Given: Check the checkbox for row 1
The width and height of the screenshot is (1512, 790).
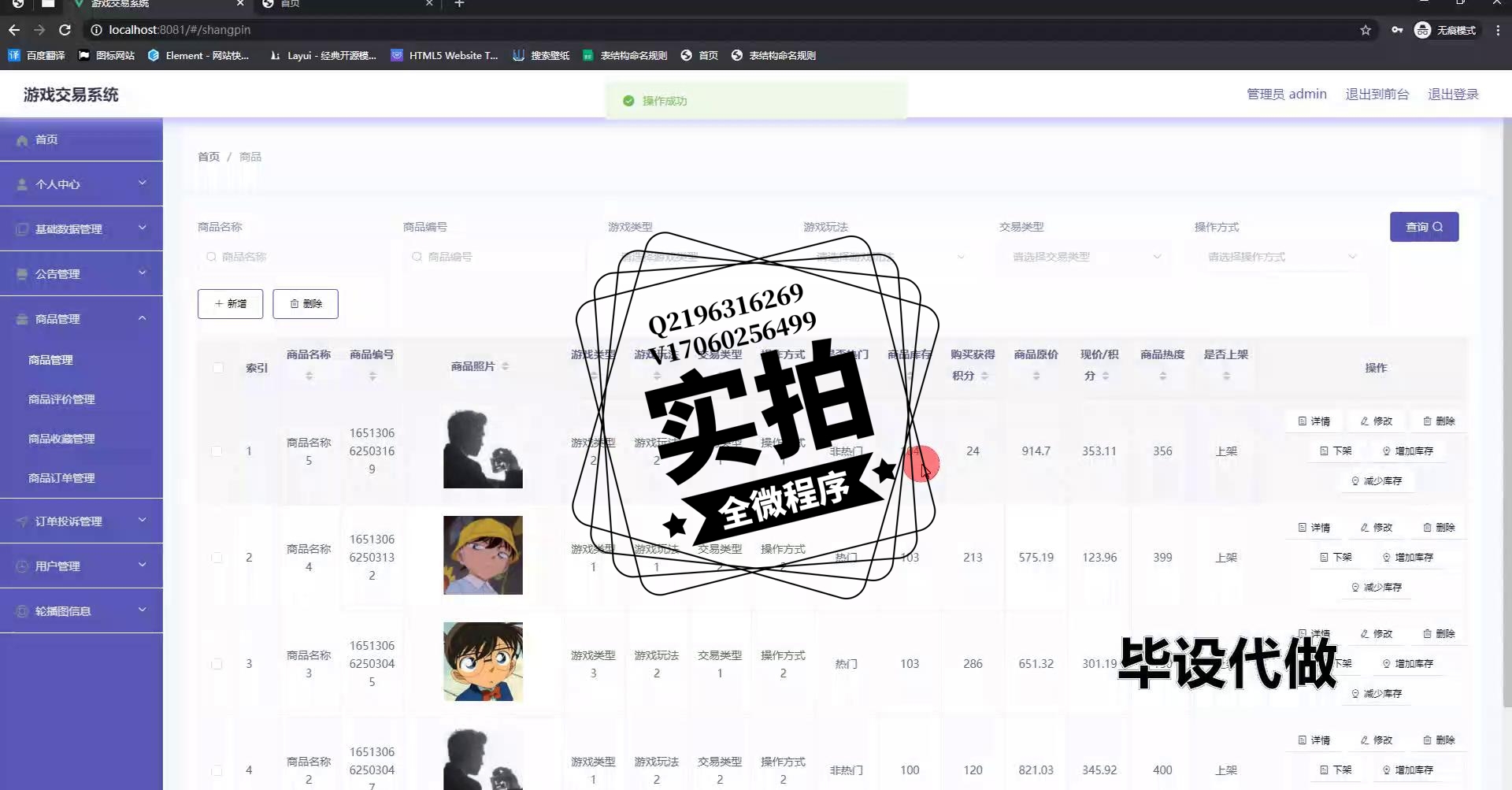Looking at the screenshot, I should (x=217, y=451).
